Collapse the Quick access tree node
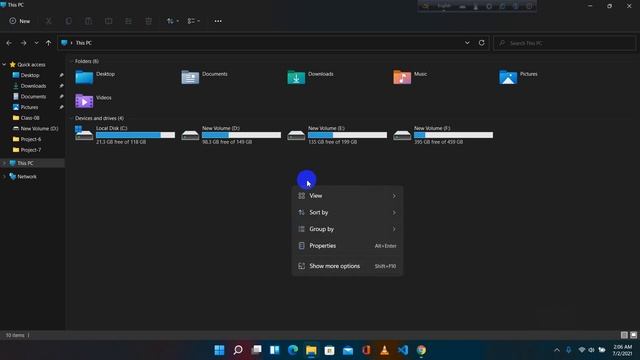 click(4, 64)
